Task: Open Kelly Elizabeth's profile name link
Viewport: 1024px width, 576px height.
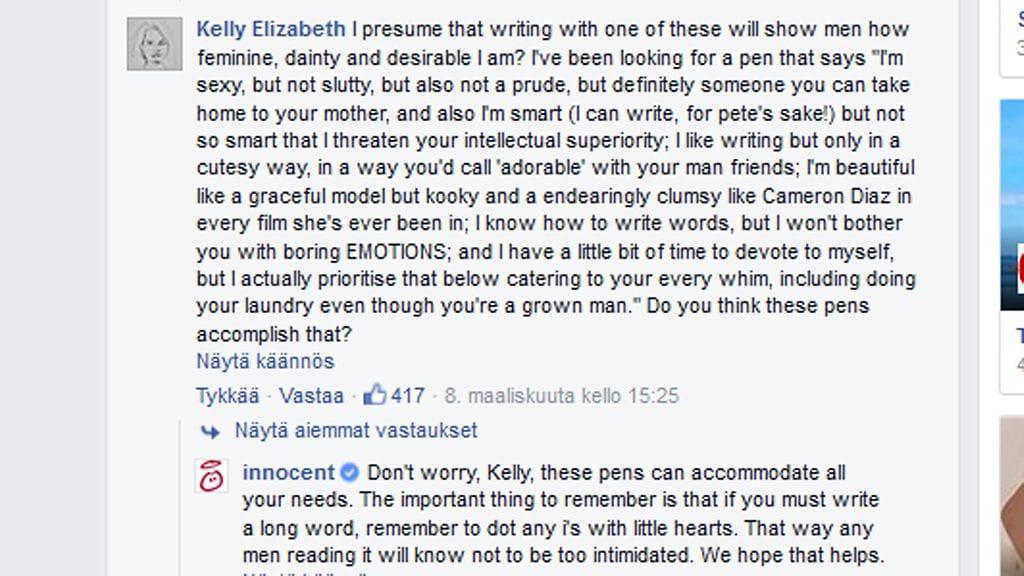Action: 271,29
